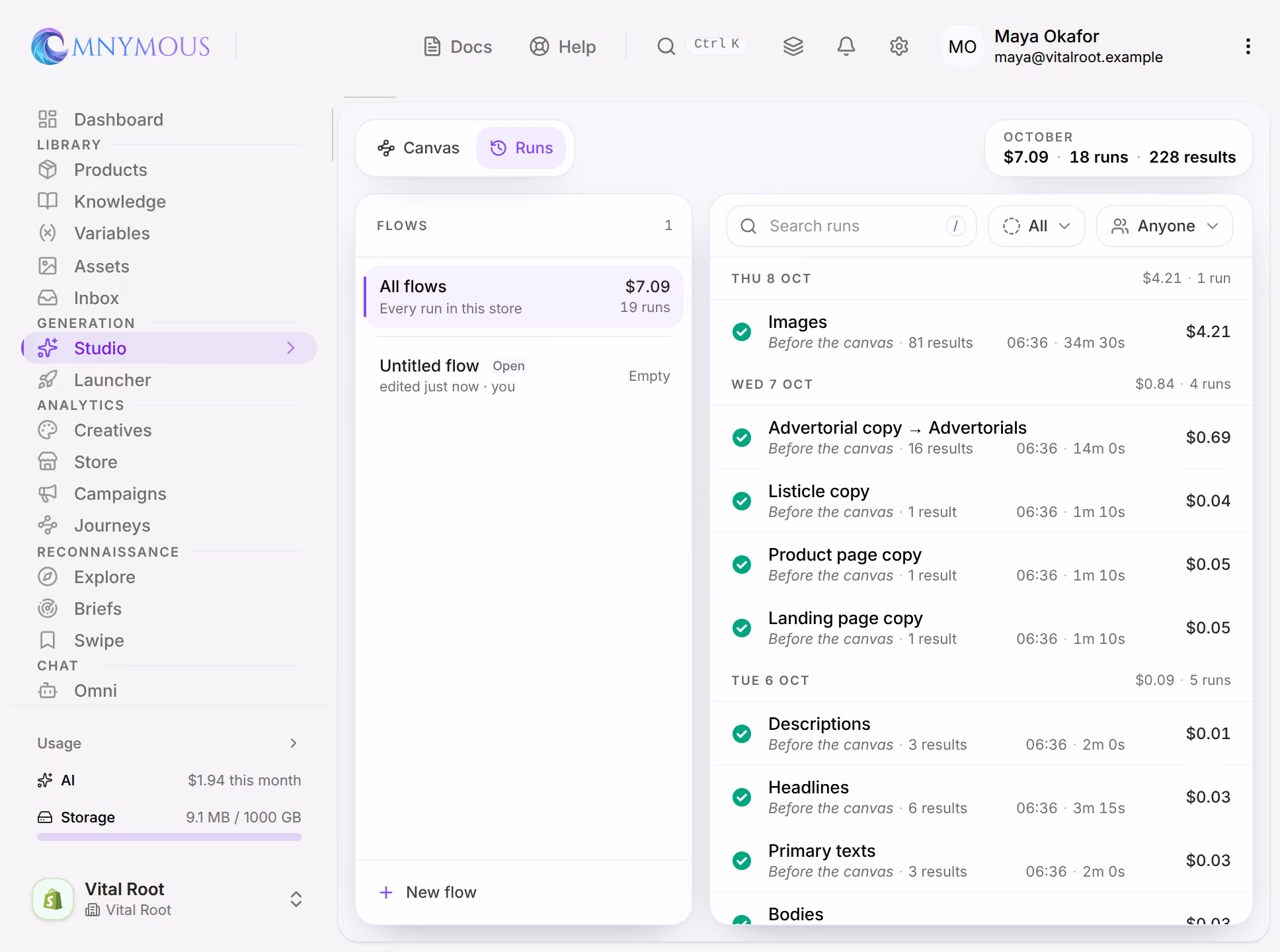Open Help link
This screenshot has height=952, width=1280.
(563, 47)
